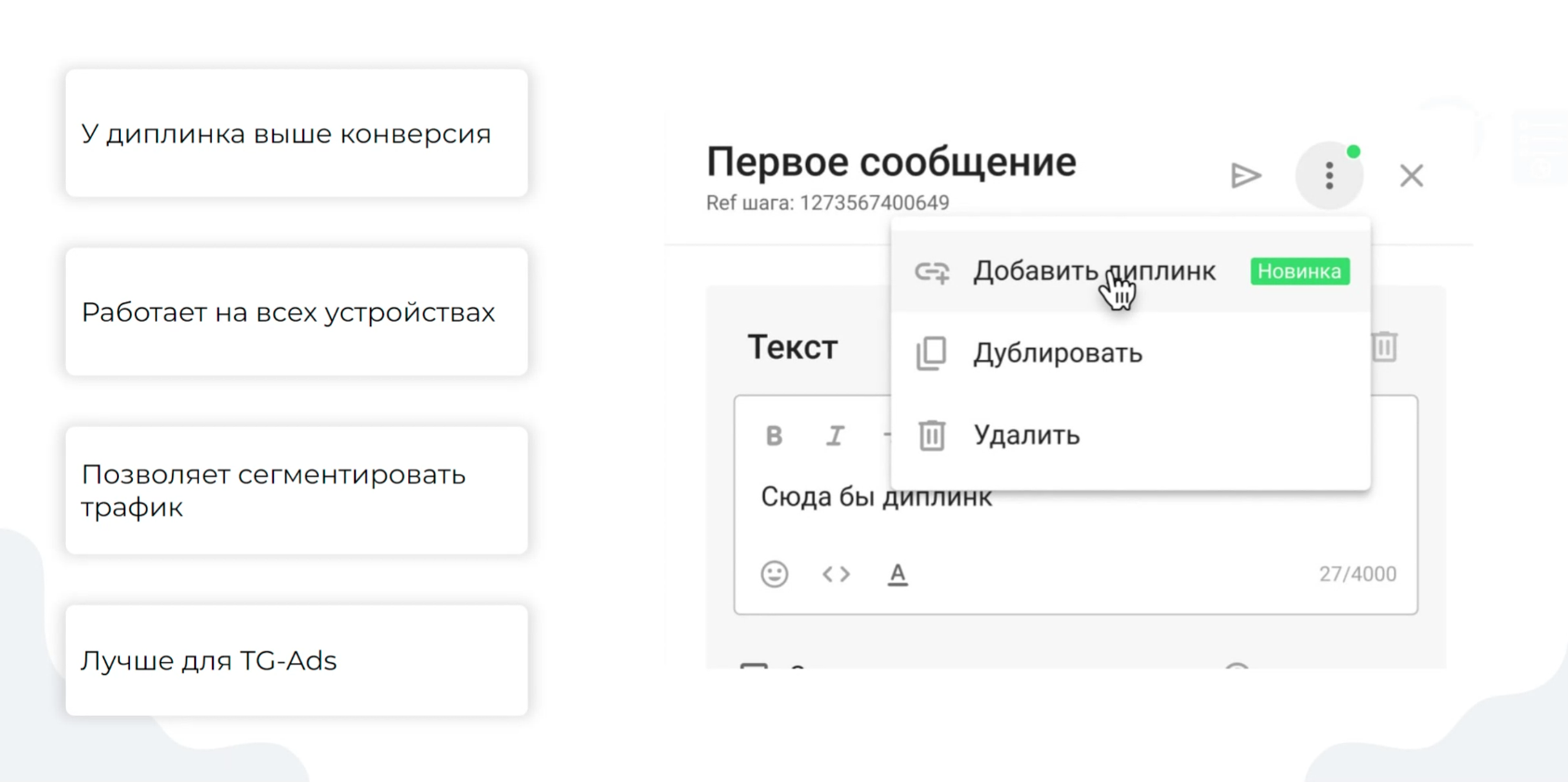The height and width of the screenshot is (782, 1568).
Task: Click the send message arrow icon
Action: coord(1245,176)
